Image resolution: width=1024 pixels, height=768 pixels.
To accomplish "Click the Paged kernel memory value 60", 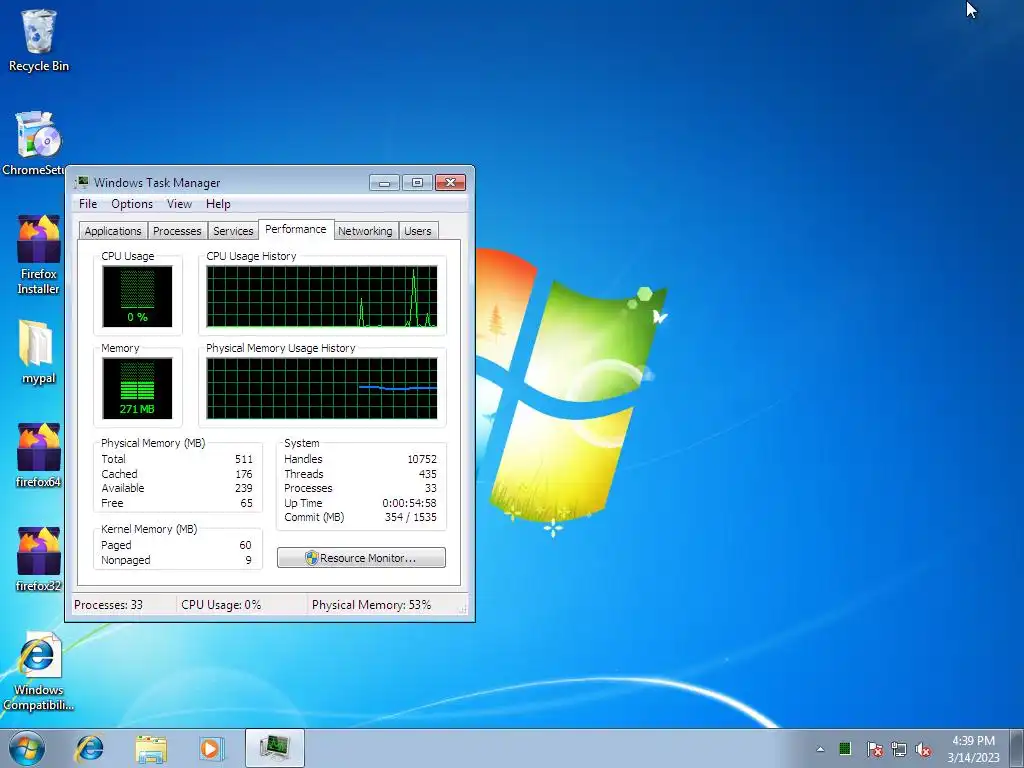I will click(246, 545).
